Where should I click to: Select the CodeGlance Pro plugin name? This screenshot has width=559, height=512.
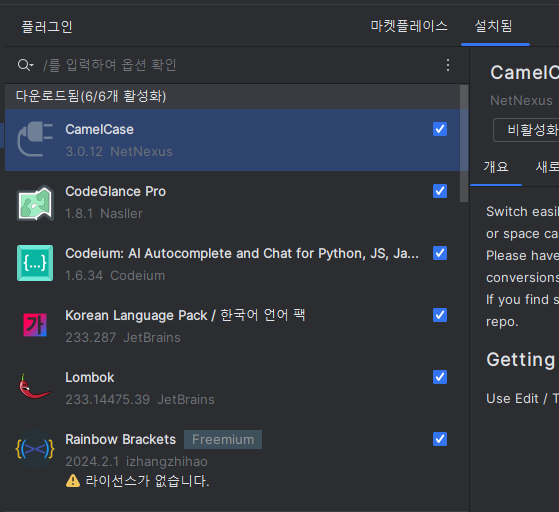(116, 191)
